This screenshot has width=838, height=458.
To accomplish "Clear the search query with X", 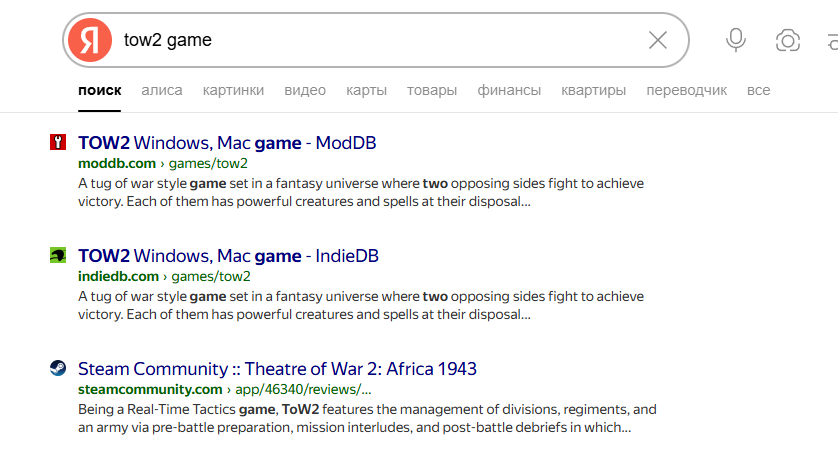I will click(657, 40).
